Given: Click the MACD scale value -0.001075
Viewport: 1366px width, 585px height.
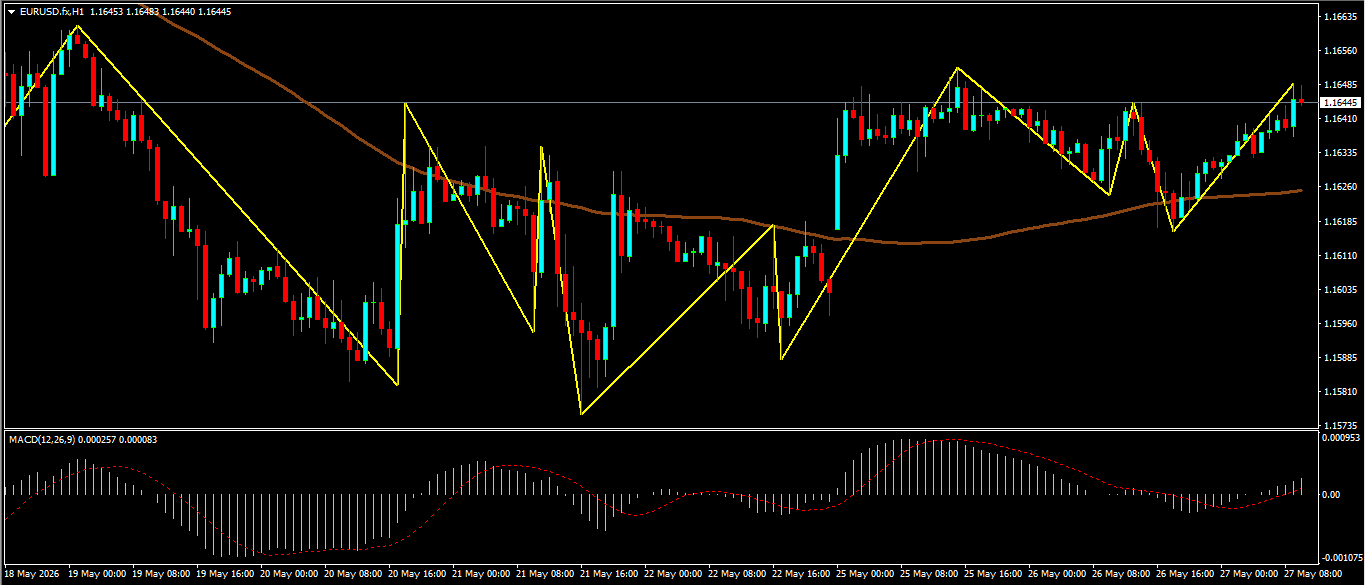Looking at the screenshot, I should (x=1340, y=559).
